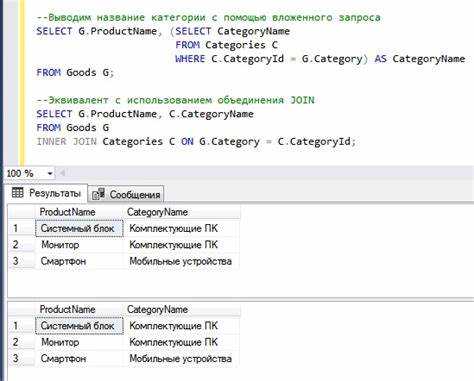Select row header 2 in first result grid
This screenshot has height=381, width=474.
coord(21,245)
